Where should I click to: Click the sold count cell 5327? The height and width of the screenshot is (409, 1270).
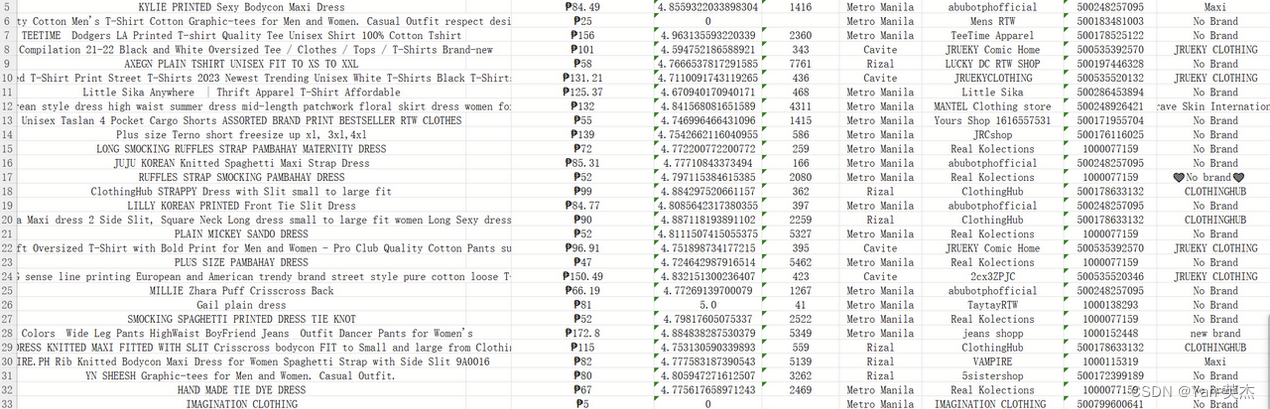[x=800, y=234]
